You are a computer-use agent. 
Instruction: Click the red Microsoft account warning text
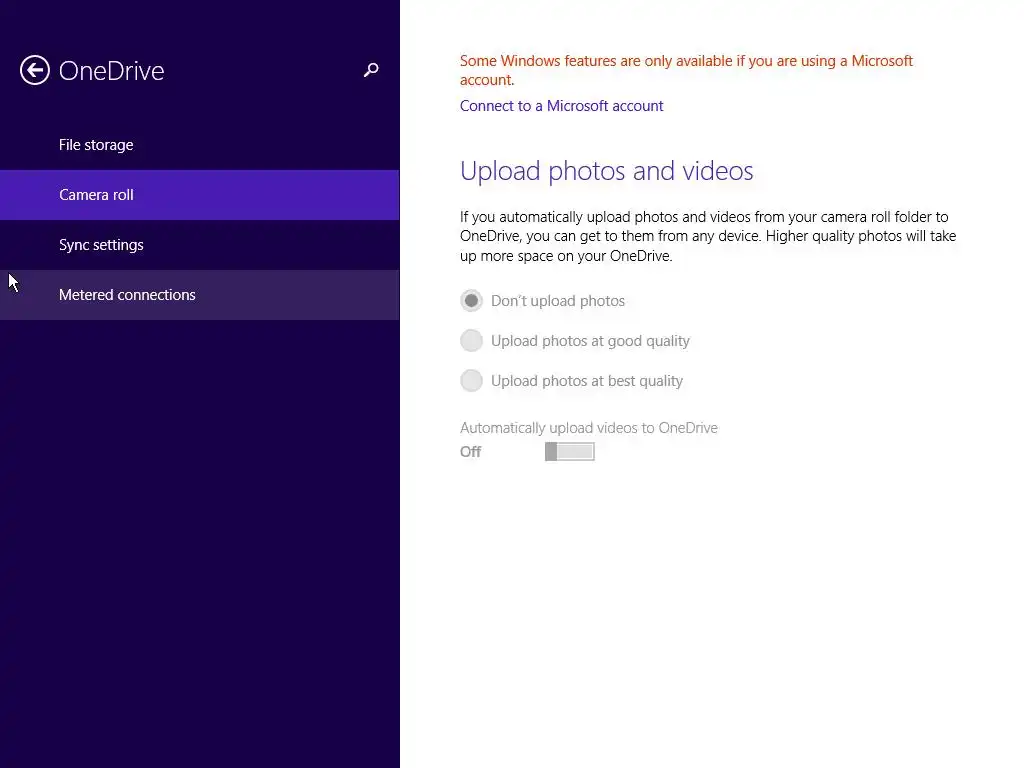point(686,70)
